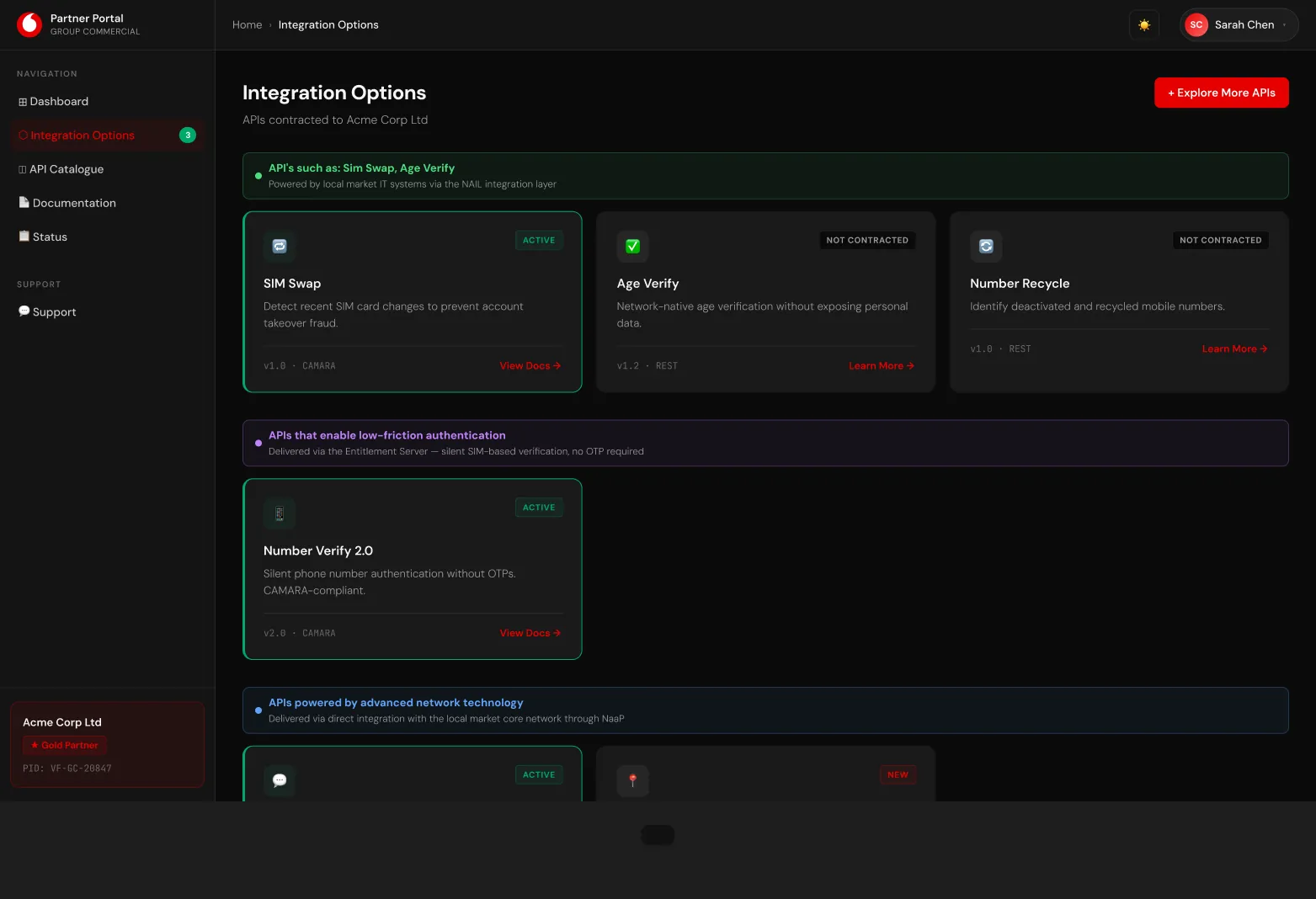Click the SIM Swap card icon
This screenshot has width=1316, height=899.
(x=280, y=247)
